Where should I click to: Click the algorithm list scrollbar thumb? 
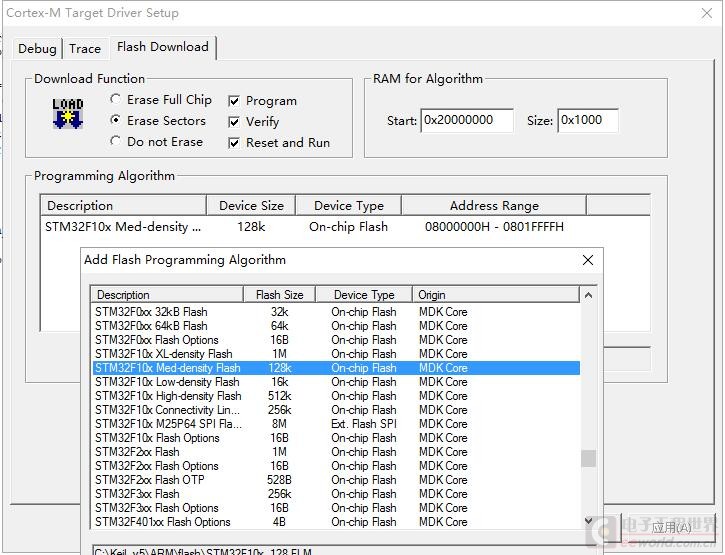point(588,458)
